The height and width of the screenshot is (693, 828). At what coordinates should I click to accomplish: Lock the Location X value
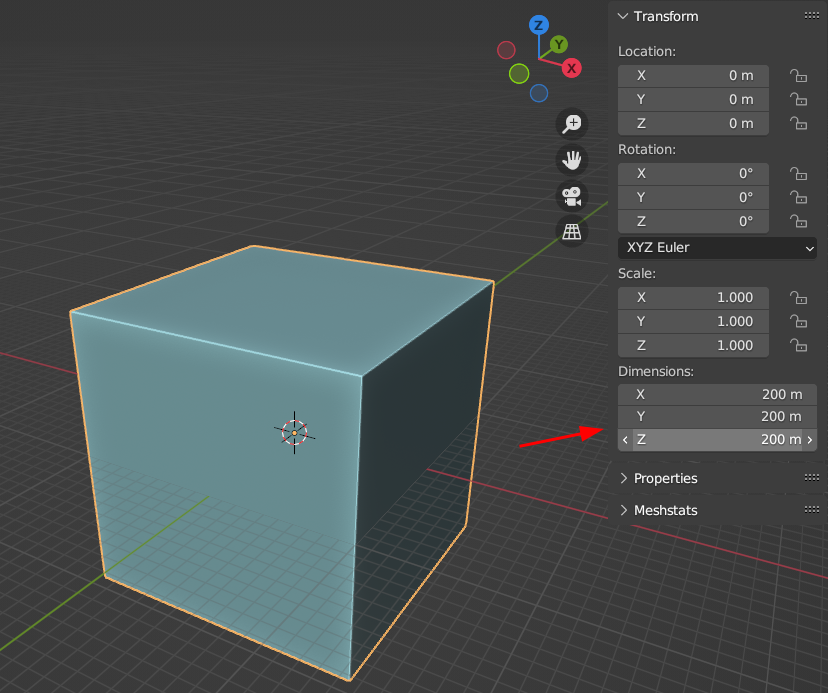[x=798, y=76]
